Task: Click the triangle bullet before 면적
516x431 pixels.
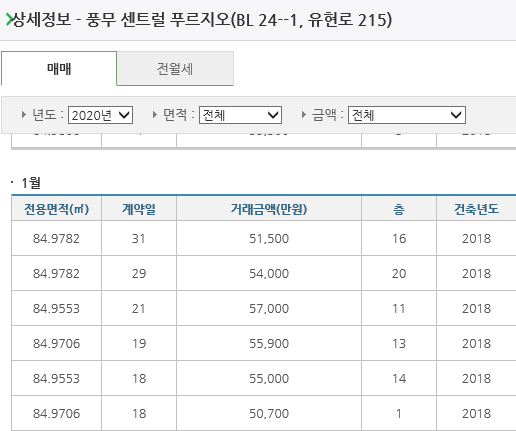Action: click(x=154, y=115)
